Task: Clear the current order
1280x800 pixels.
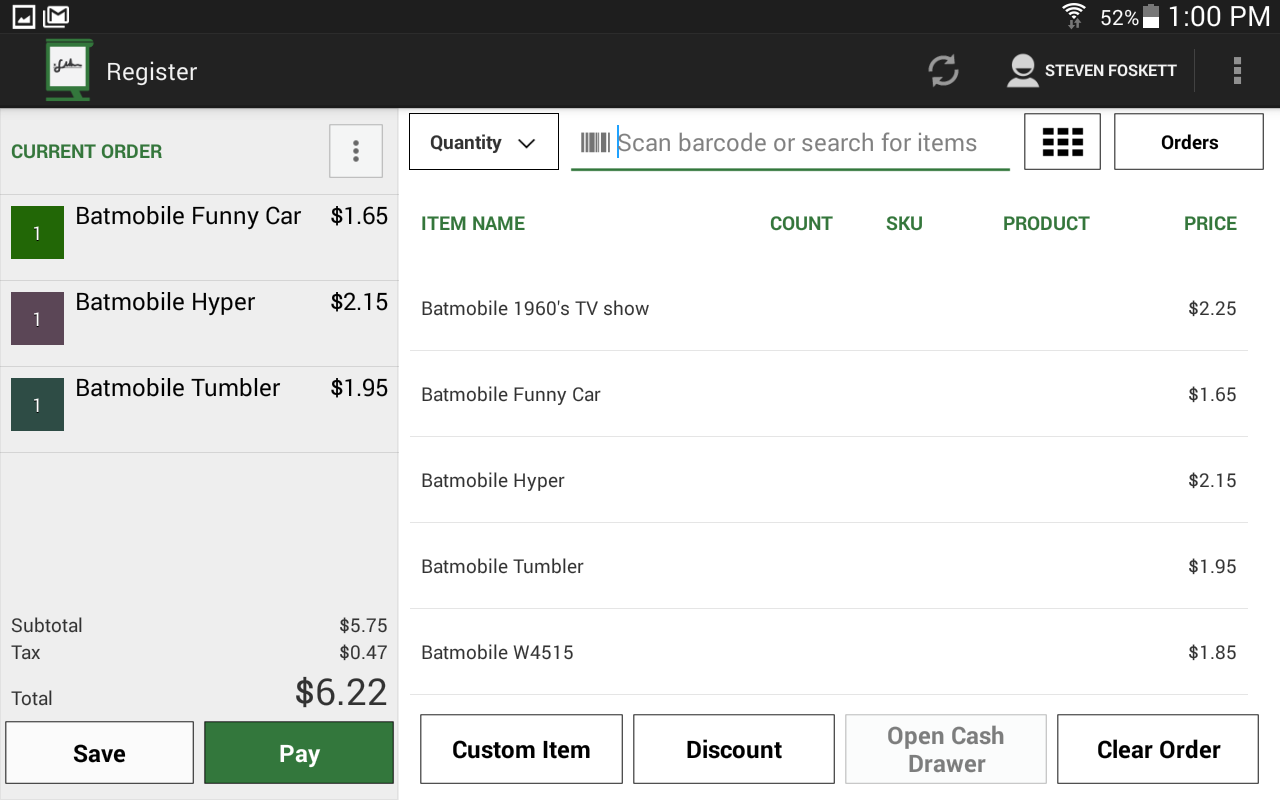Action: pyautogui.click(x=1158, y=749)
